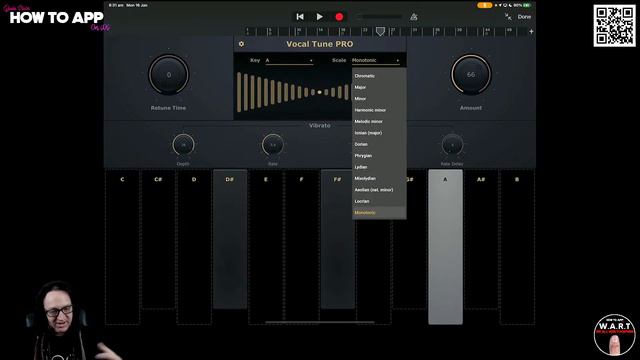Select Harmonic minor scale

(379, 110)
